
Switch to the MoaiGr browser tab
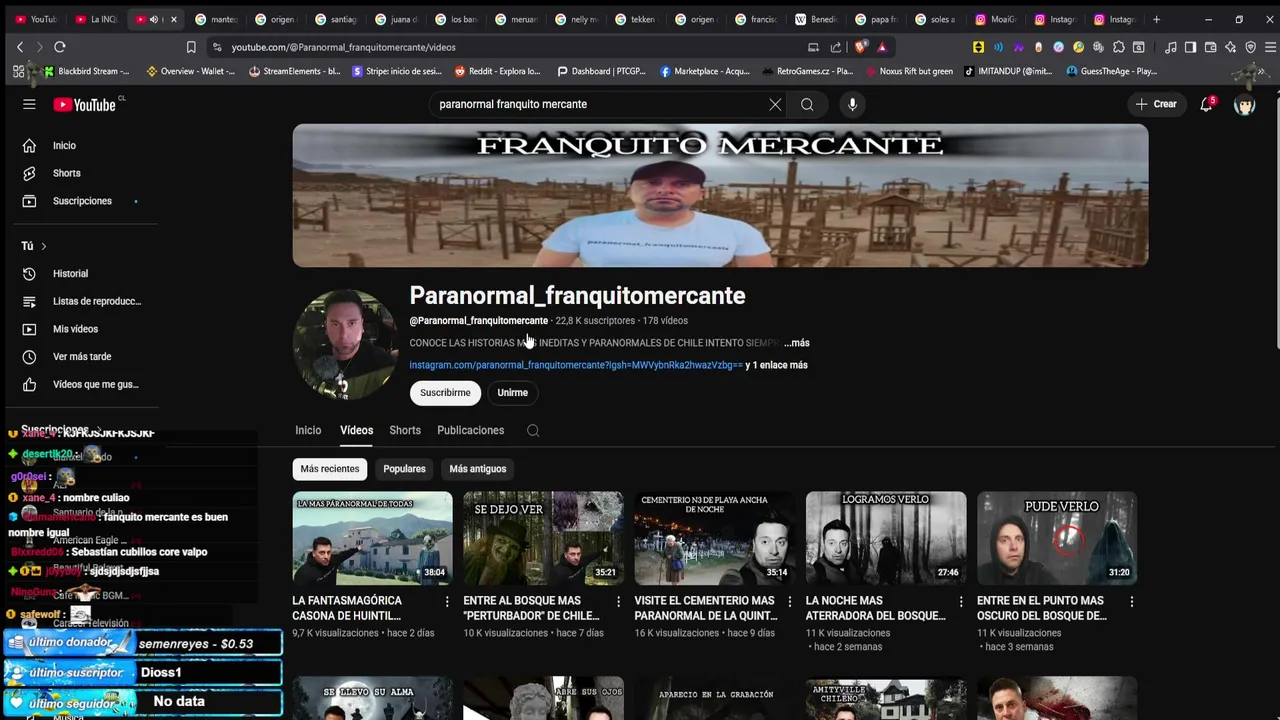(x=994, y=19)
